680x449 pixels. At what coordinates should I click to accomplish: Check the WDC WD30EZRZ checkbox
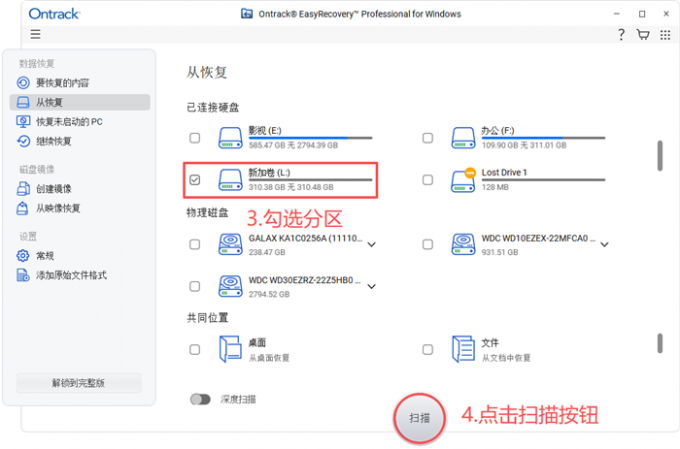coord(195,286)
